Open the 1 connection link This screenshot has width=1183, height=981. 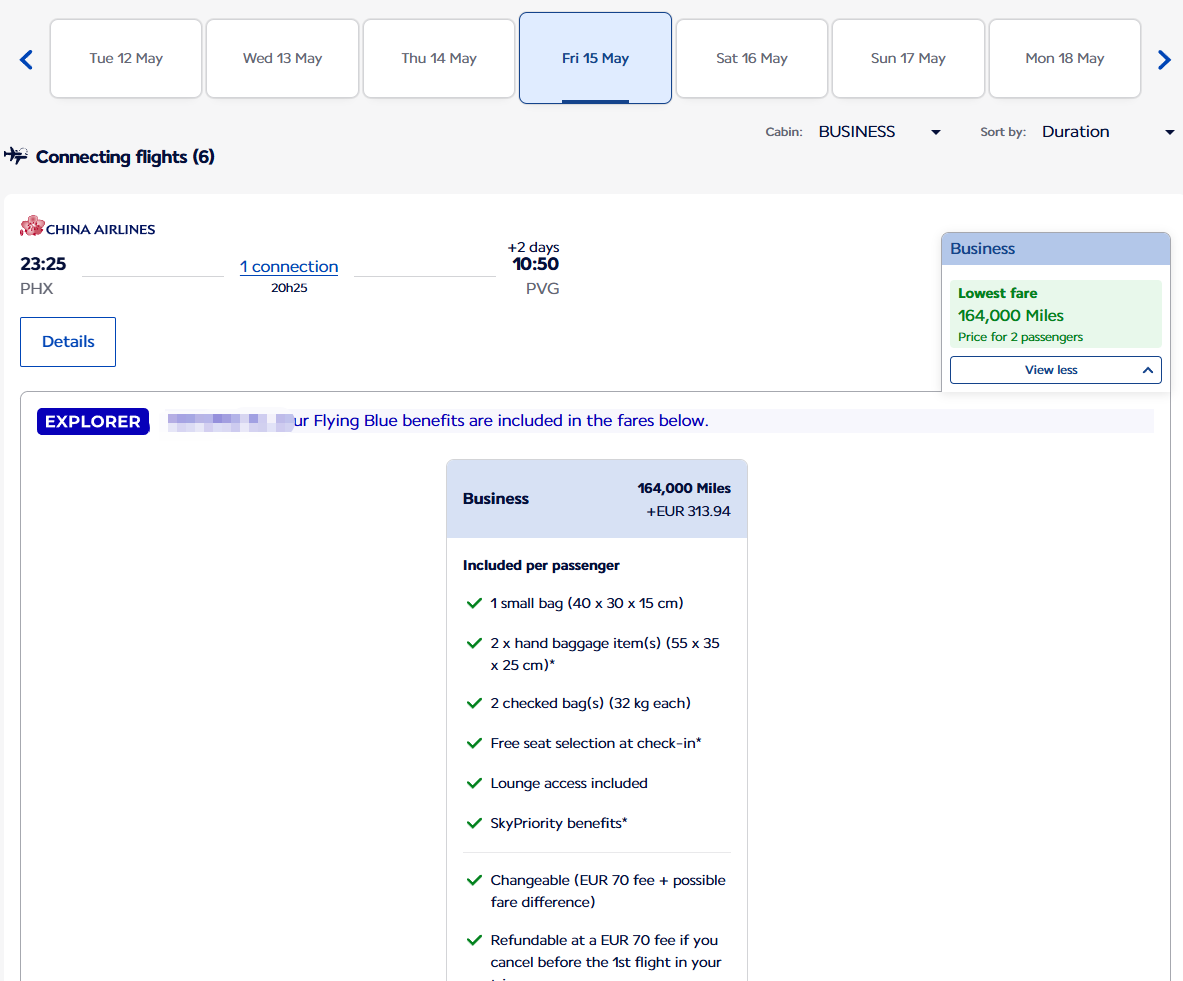[289, 267]
